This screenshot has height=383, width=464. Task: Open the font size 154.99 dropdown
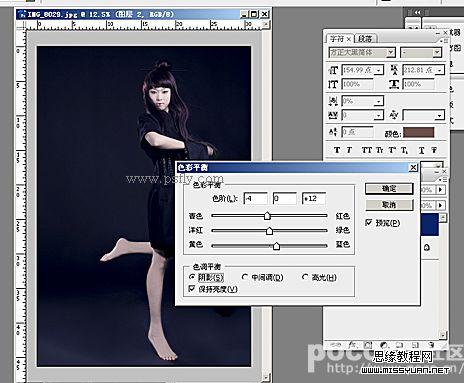coord(379,70)
